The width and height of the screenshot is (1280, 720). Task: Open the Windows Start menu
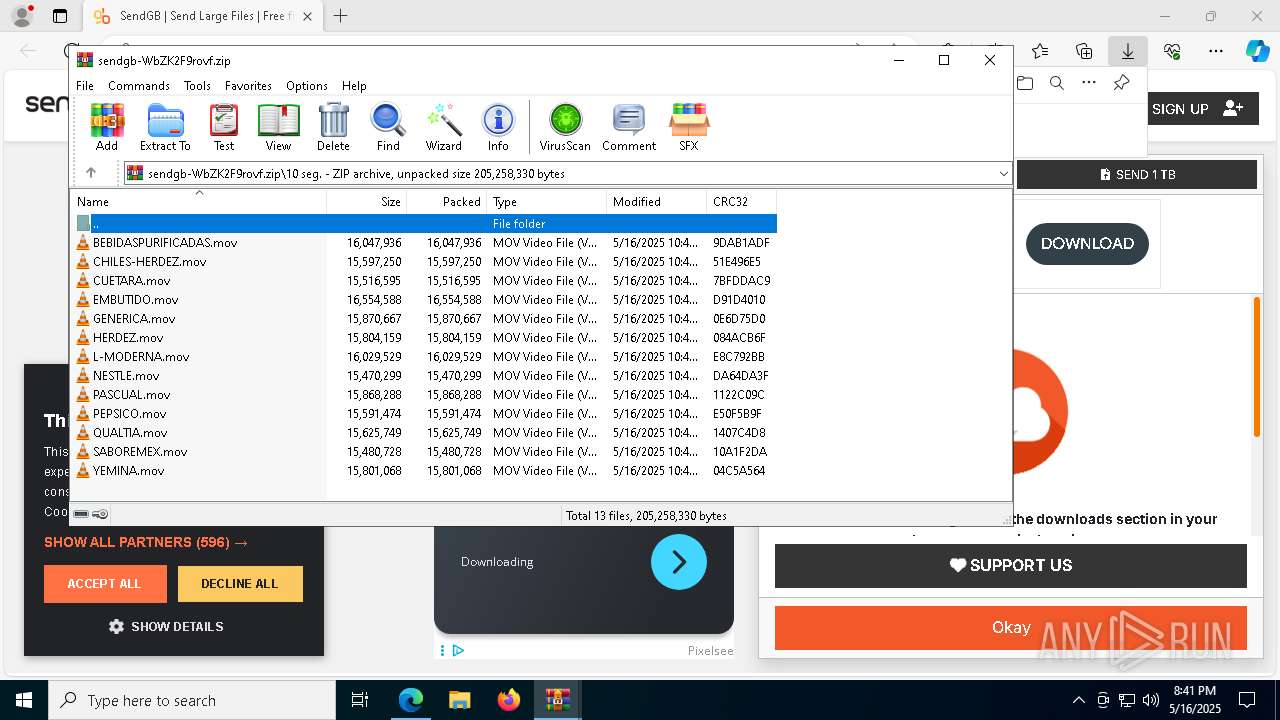(x=24, y=700)
